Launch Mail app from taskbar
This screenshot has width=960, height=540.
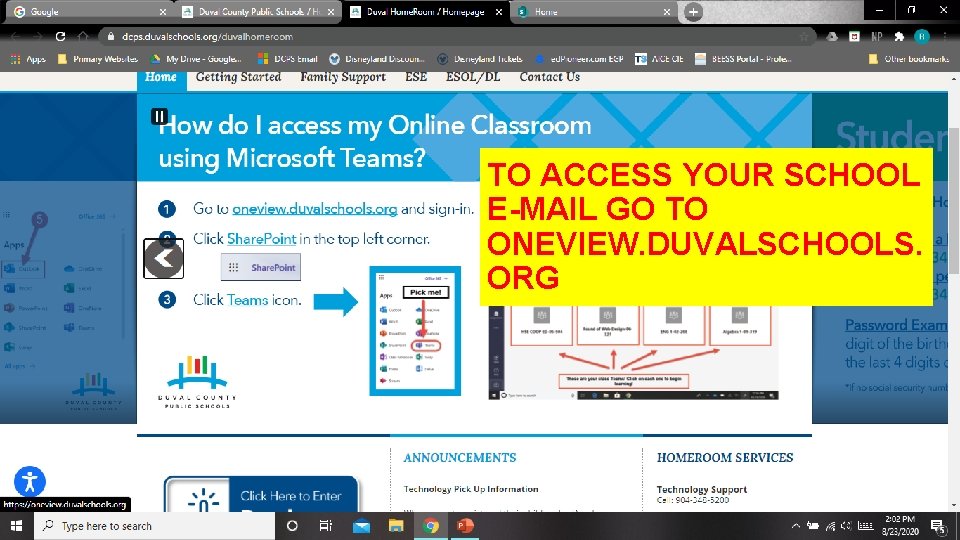coord(361,526)
